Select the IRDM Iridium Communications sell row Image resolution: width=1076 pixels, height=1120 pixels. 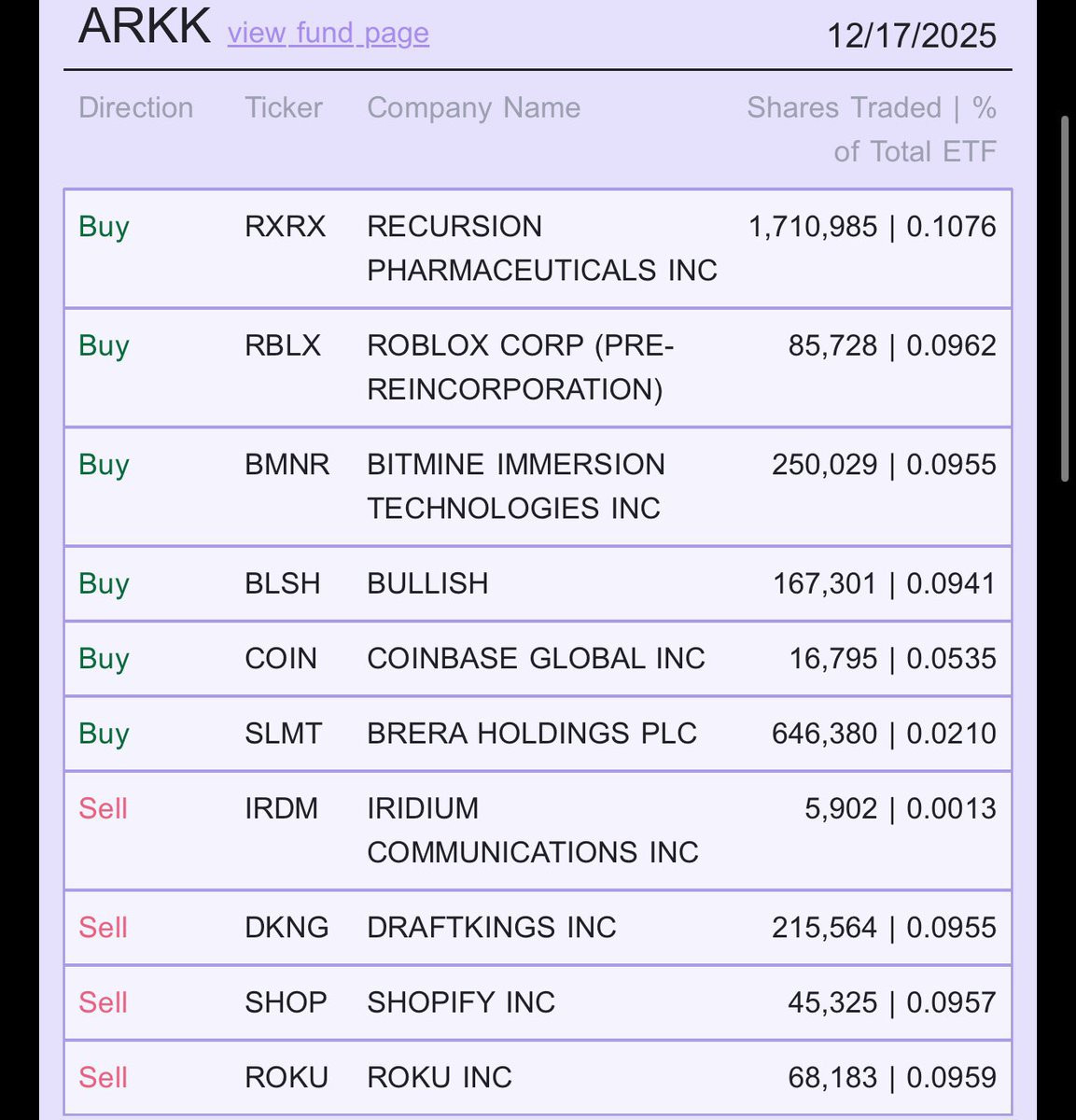538,831
